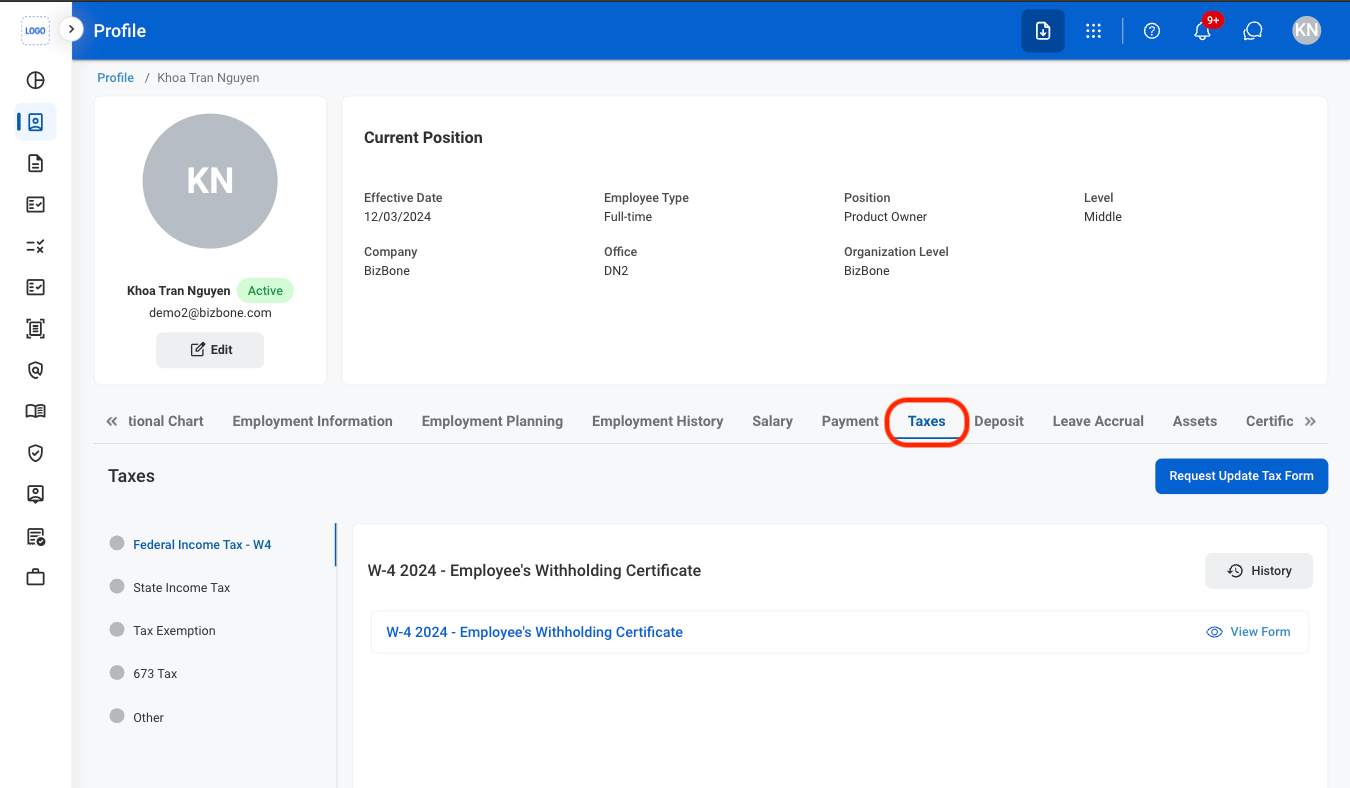Viewport: 1350px width, 788px height.
Task: Click Request Update Tax Form button
Action: (1241, 476)
